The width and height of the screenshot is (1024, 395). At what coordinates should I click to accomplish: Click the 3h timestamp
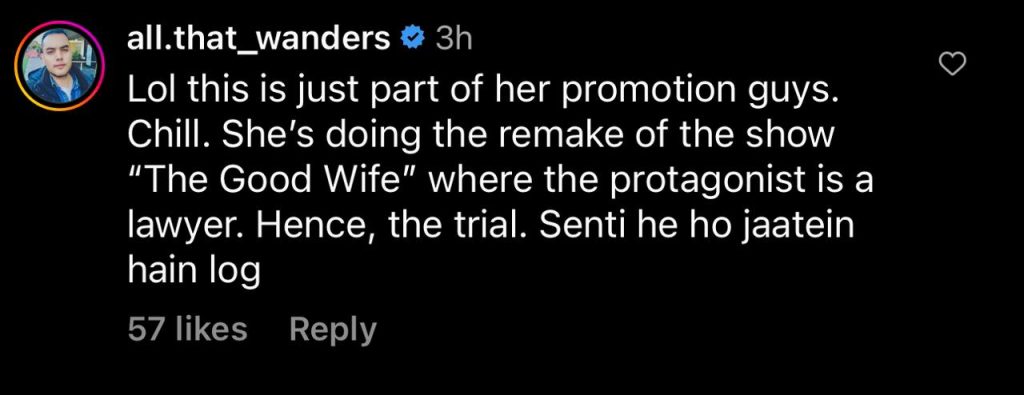(453, 40)
